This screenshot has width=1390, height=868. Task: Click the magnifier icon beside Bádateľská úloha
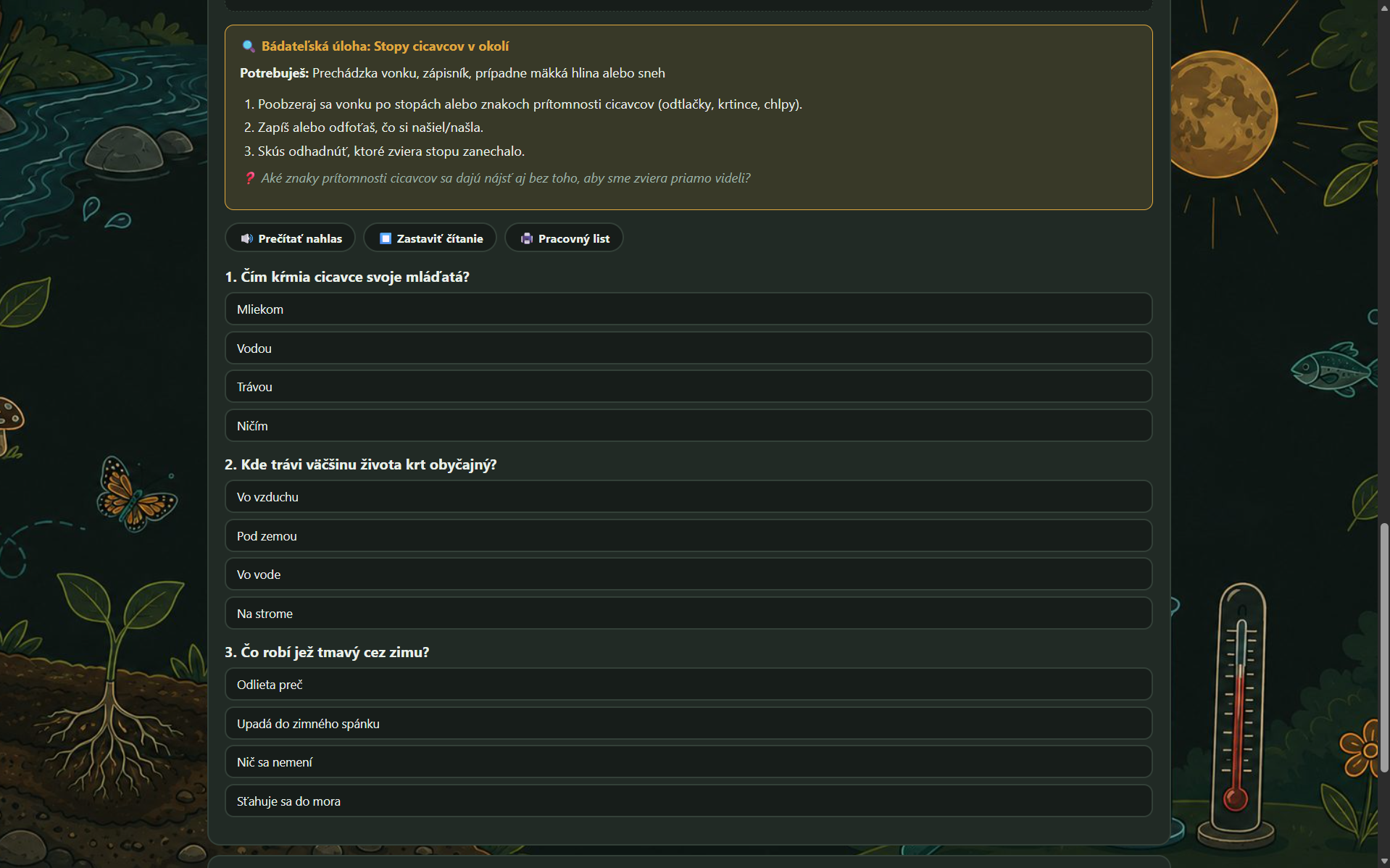(x=248, y=46)
